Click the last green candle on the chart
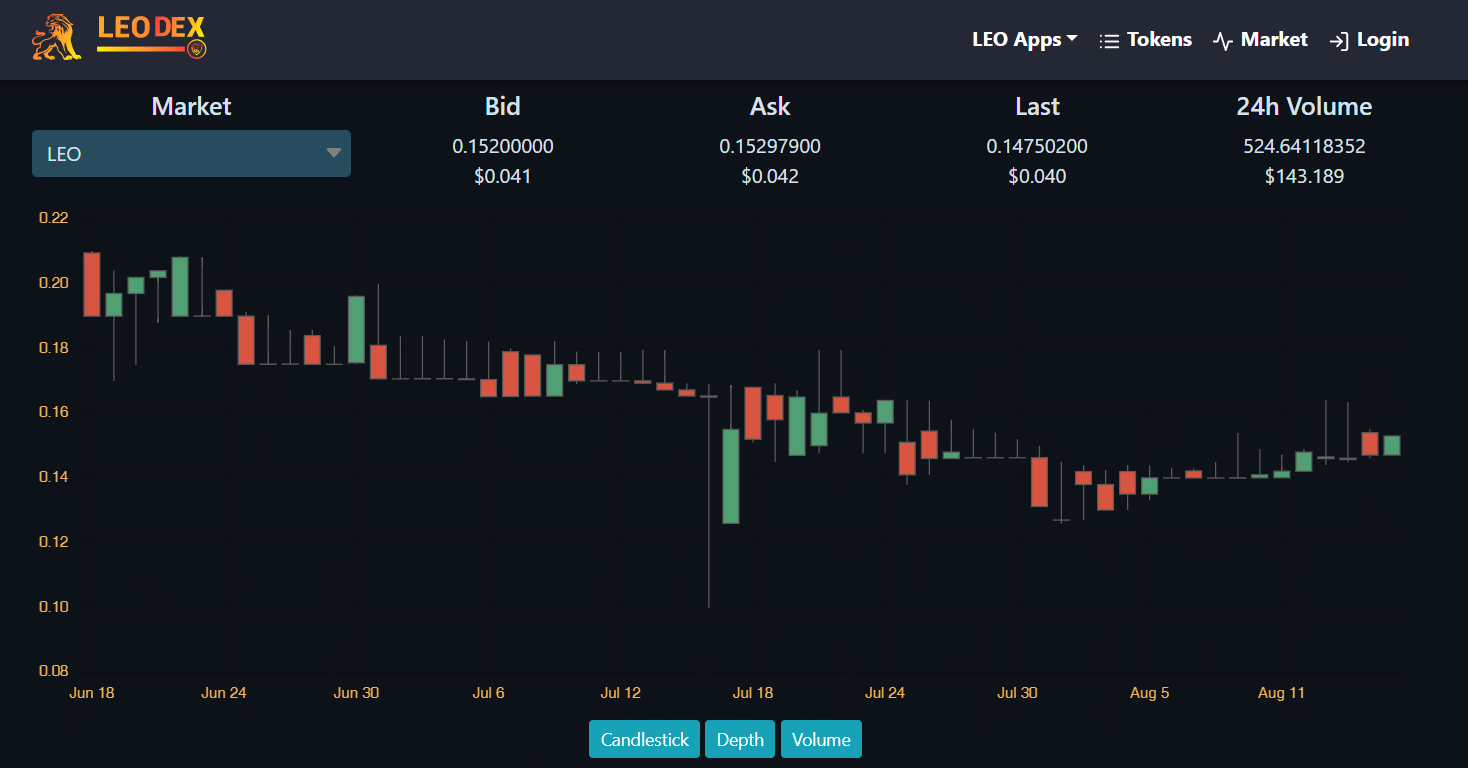Image resolution: width=1468 pixels, height=768 pixels. [x=1392, y=445]
